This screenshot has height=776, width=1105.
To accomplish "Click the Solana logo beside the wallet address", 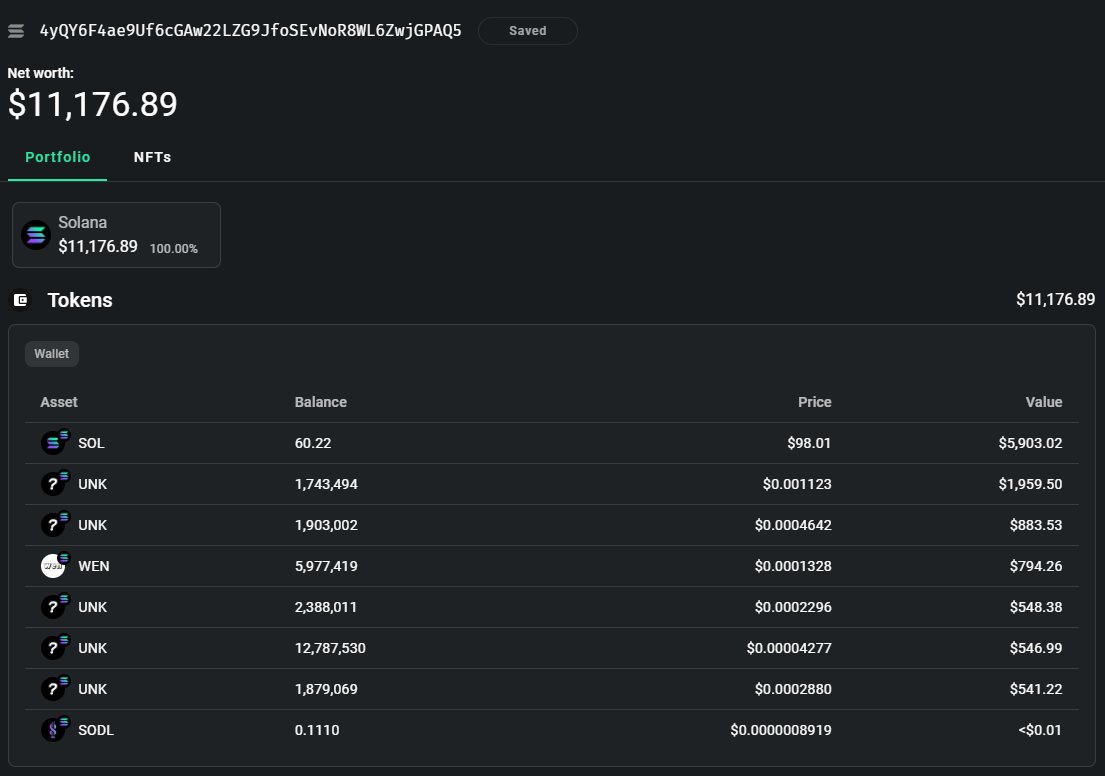I will coord(16,31).
